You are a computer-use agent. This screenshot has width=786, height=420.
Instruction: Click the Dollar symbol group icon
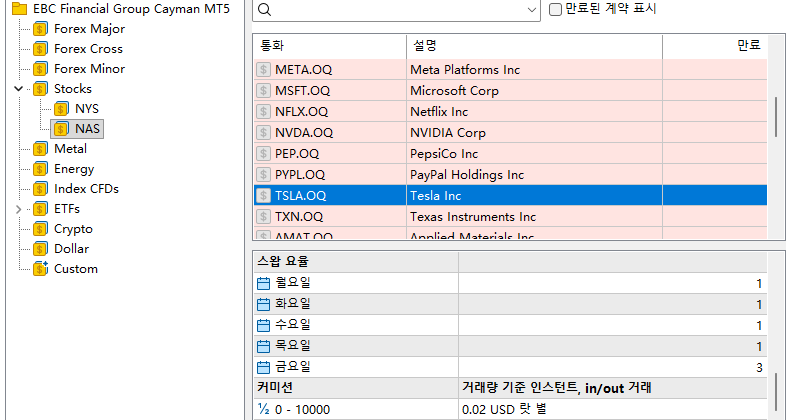(41, 249)
